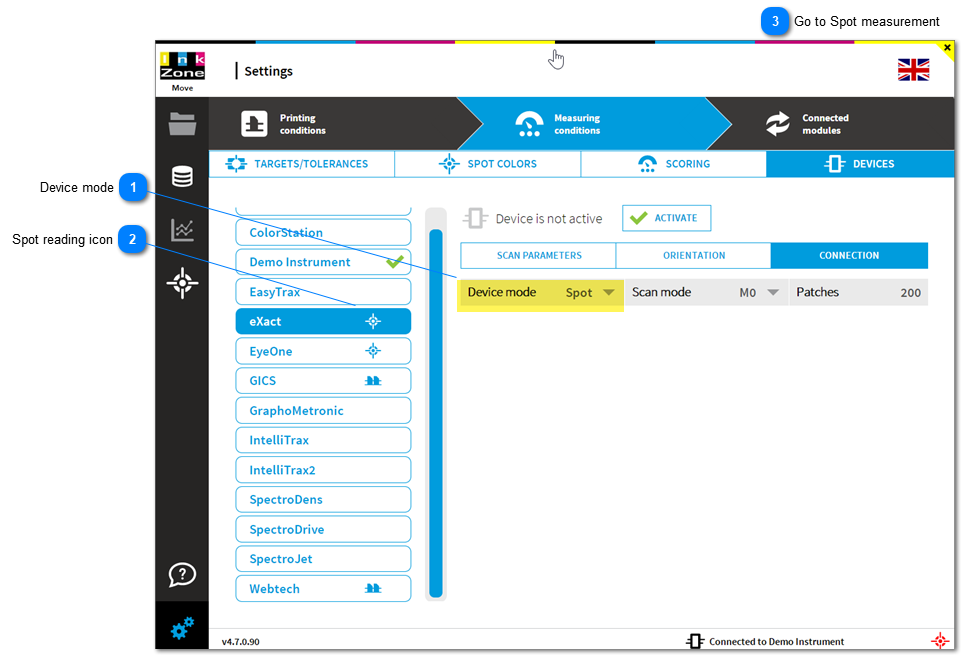Switch to TARGETS/TOLERANCES tab
The width and height of the screenshot is (964, 658).
(301, 164)
